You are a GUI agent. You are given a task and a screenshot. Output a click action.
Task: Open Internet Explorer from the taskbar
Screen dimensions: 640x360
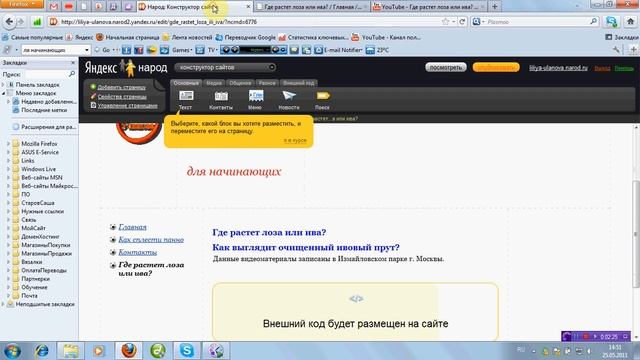click(x=42, y=351)
